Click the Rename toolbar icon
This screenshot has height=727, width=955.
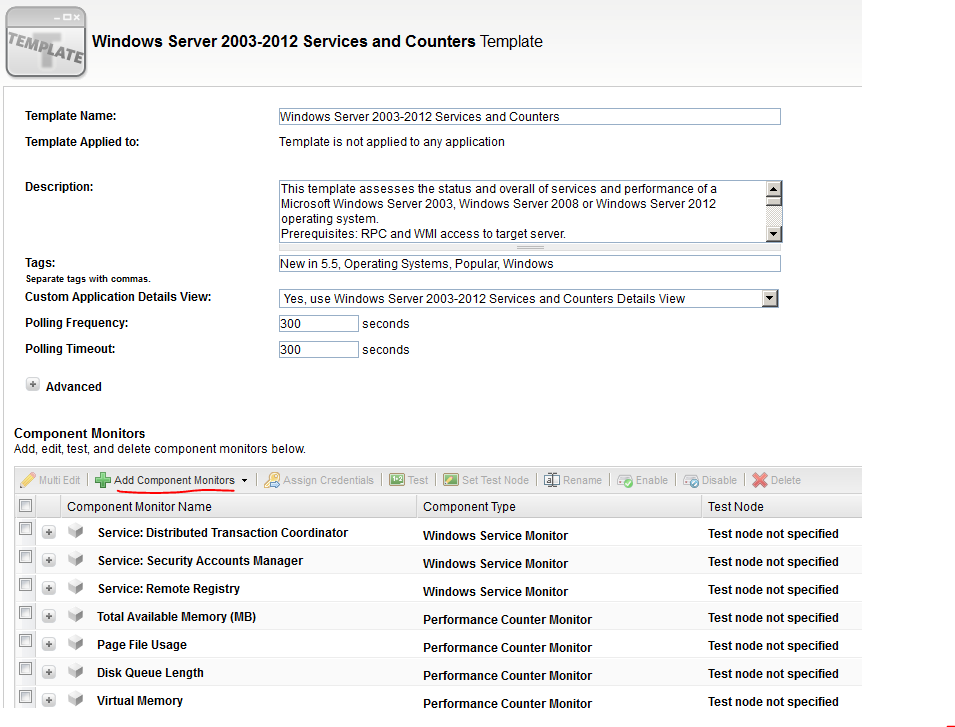click(x=552, y=480)
